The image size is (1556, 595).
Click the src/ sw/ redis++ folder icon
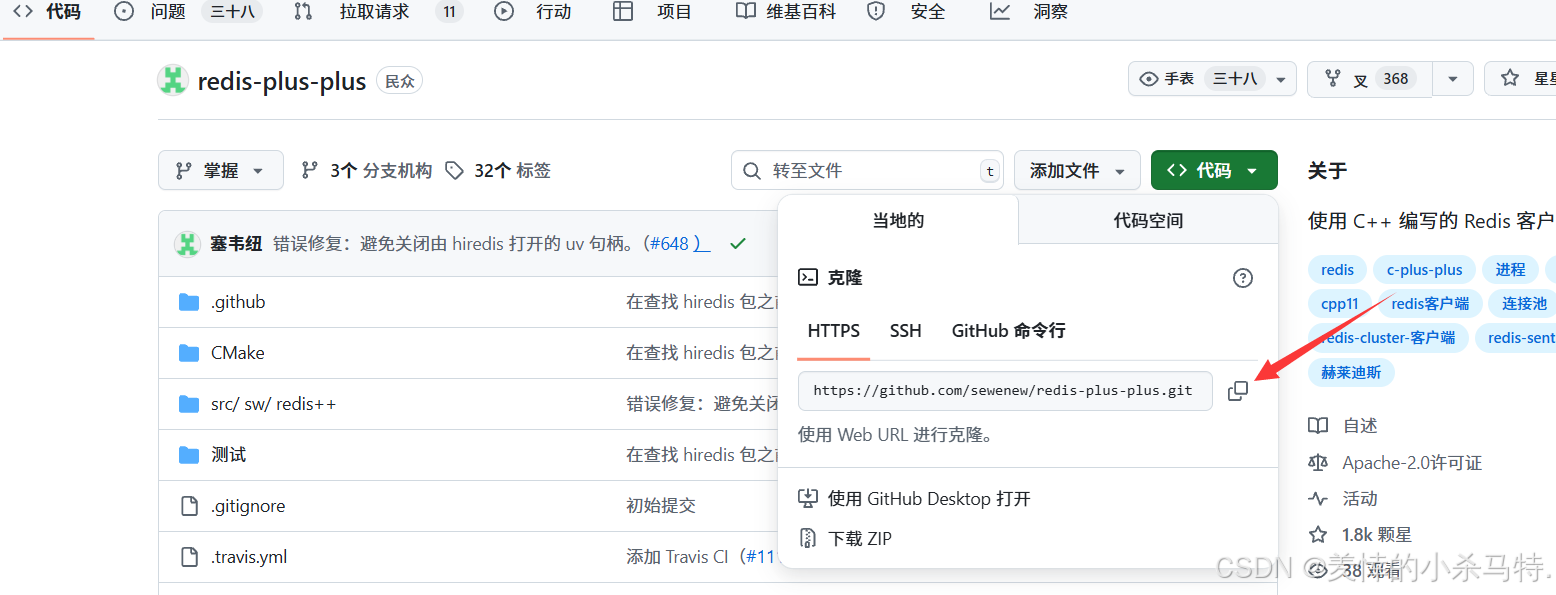pos(189,404)
